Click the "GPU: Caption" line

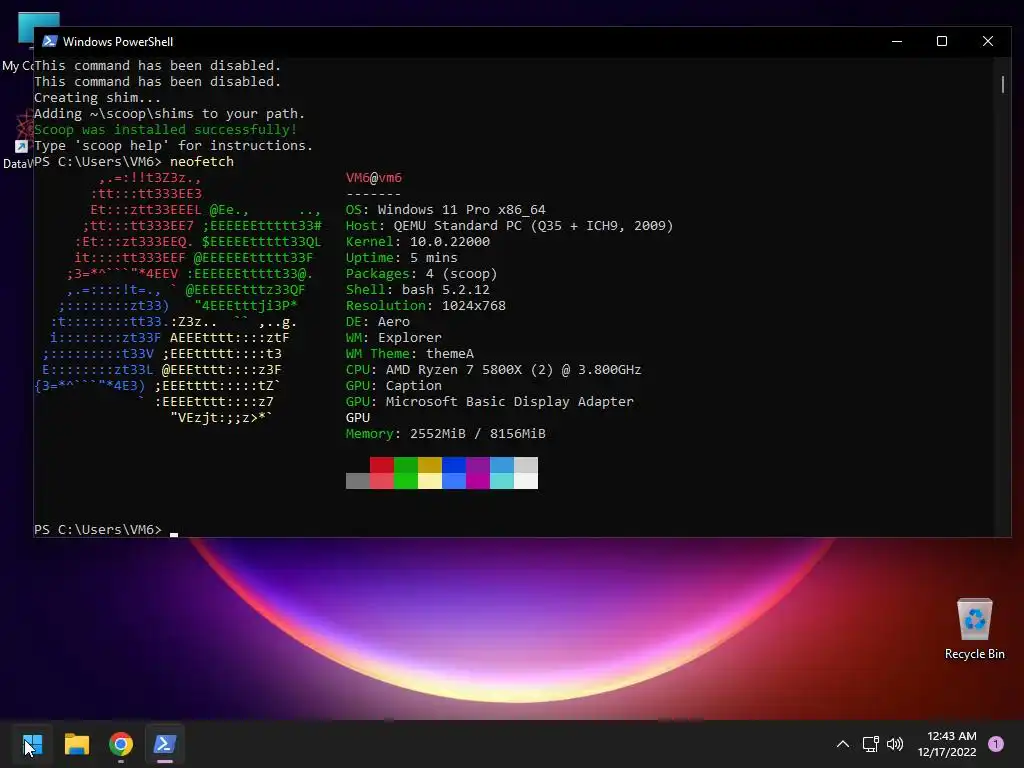tap(394, 385)
